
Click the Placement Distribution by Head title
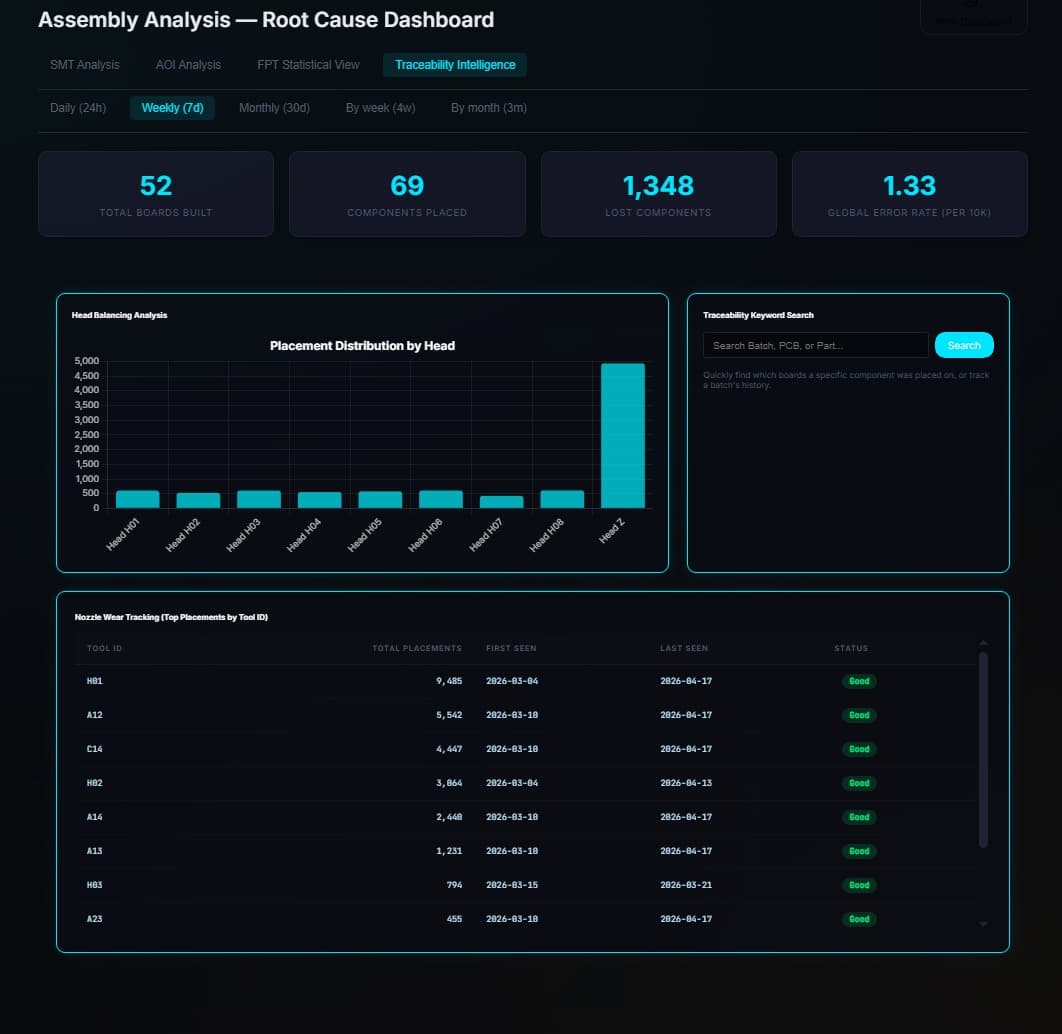click(x=362, y=346)
